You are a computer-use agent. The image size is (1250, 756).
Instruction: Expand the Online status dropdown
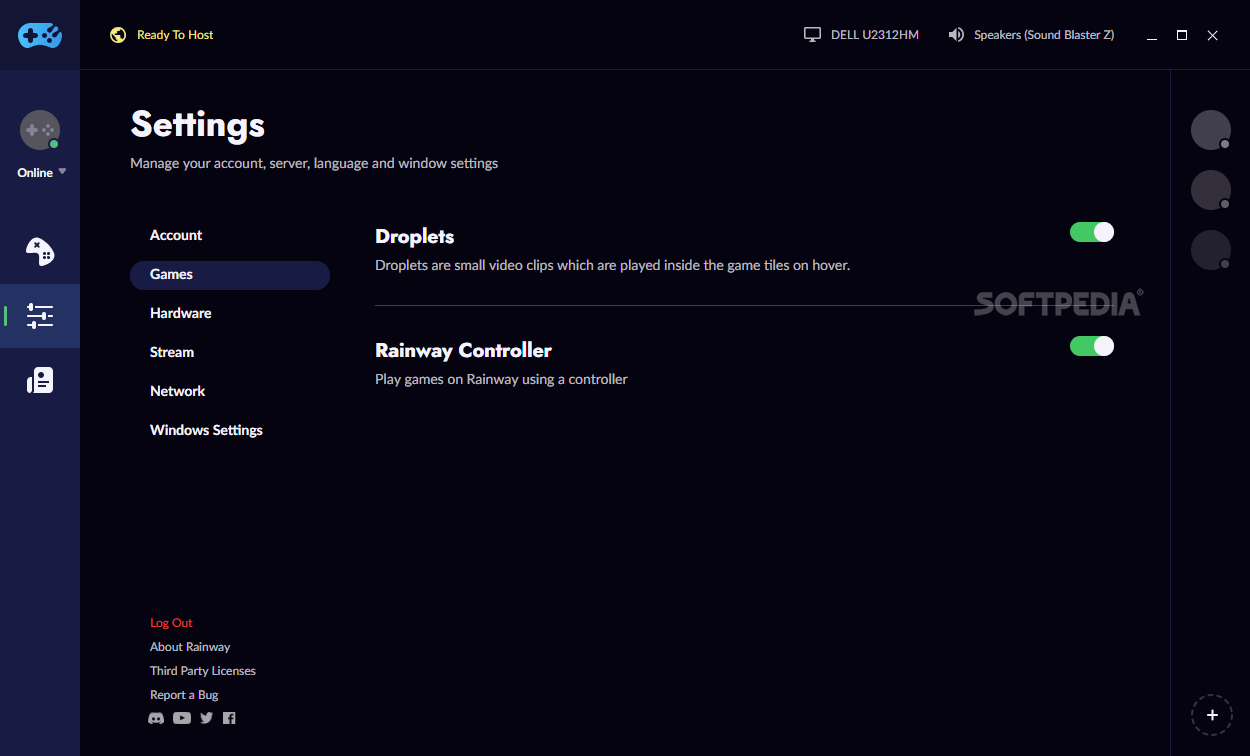(42, 172)
